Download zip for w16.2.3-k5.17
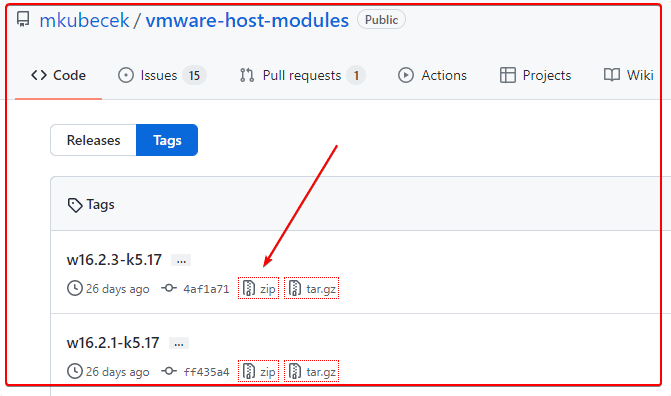The width and height of the screenshot is (671, 396). [x=258, y=289]
